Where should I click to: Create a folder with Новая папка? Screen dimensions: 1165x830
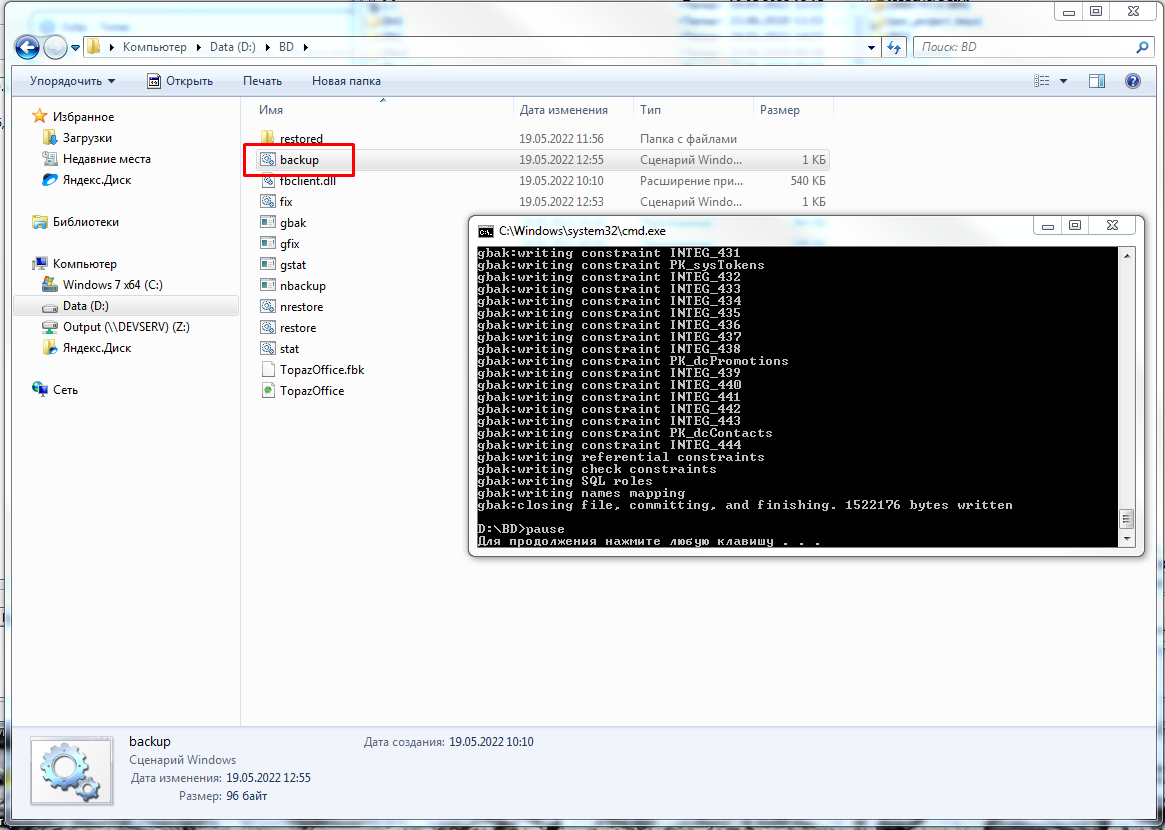point(346,81)
